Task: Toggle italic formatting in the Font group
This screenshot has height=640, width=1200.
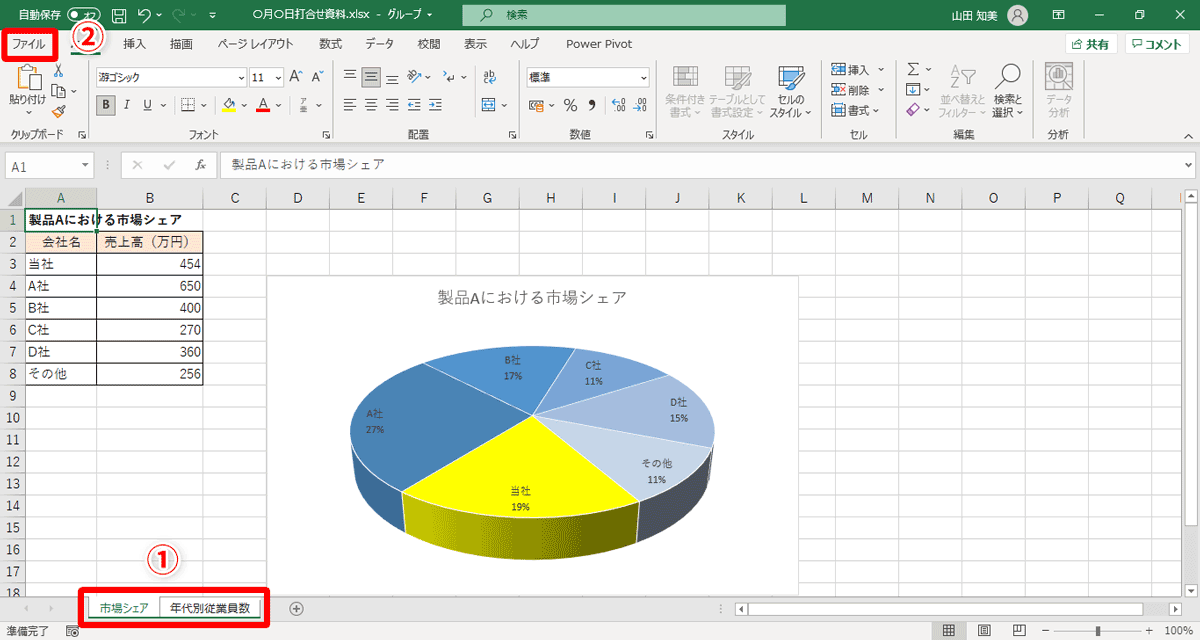Action: tap(126, 104)
